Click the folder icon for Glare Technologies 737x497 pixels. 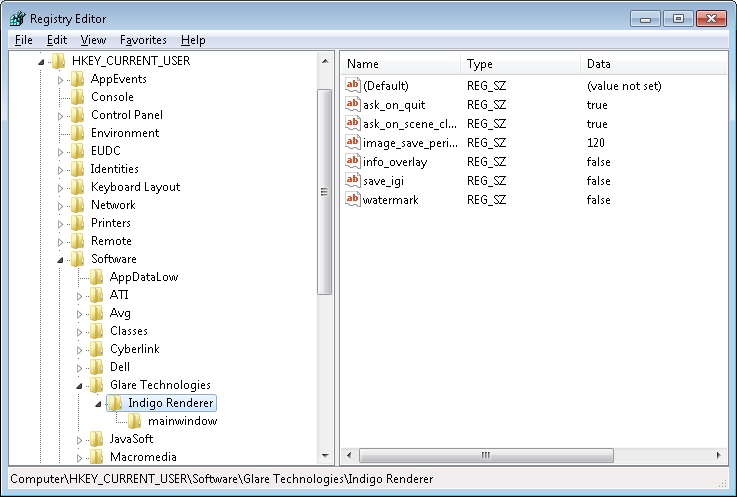click(x=97, y=385)
